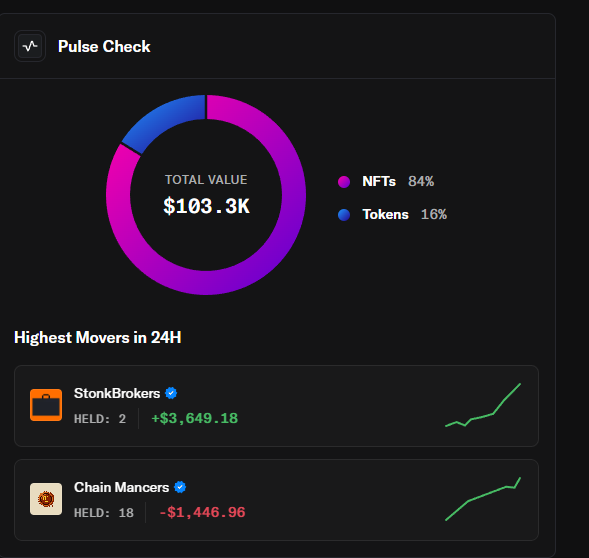
Task: Open the Chain Mancers collection name
Action: click(x=121, y=487)
